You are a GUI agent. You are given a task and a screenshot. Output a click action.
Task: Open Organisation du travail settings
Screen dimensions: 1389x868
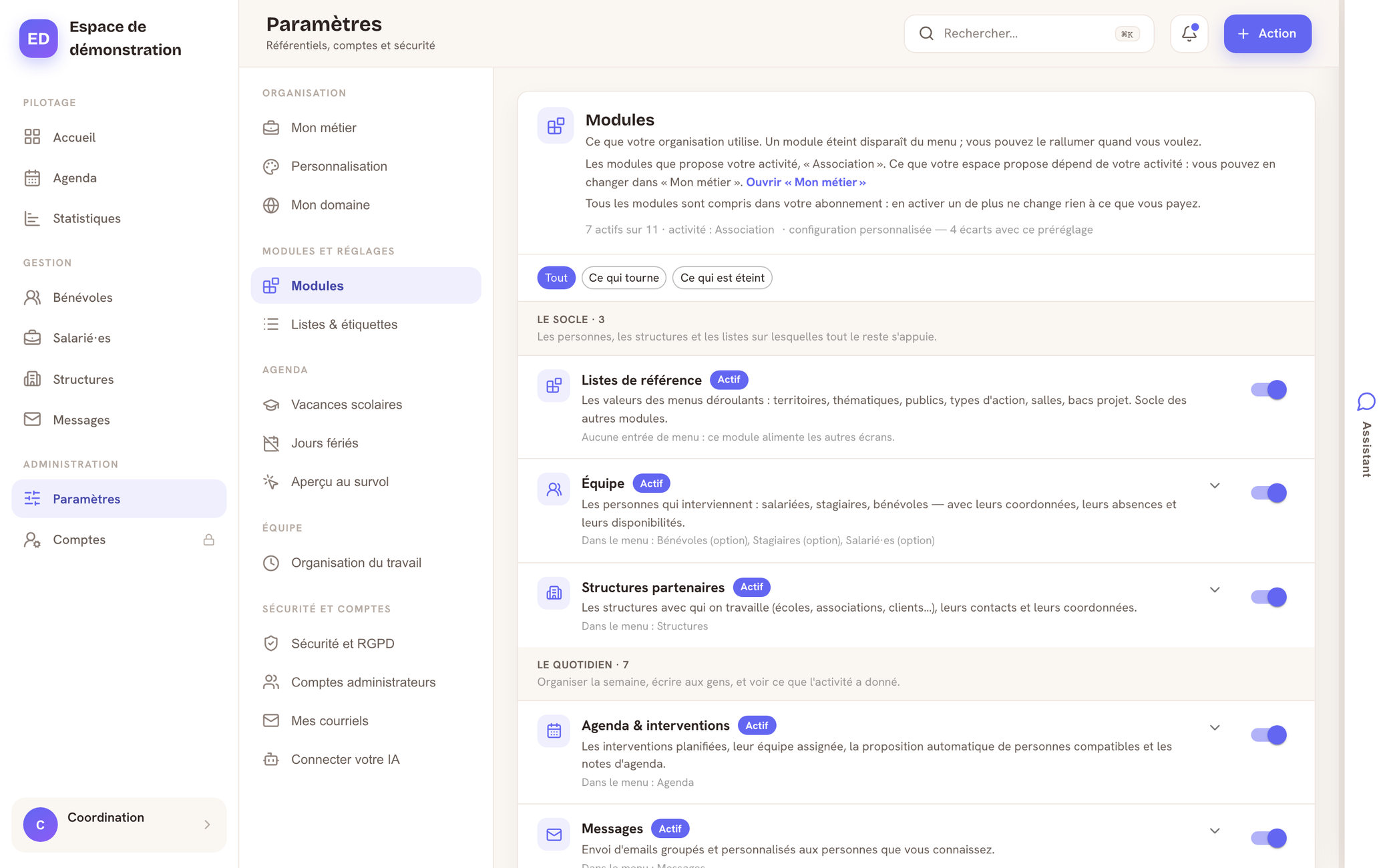[x=366, y=563]
